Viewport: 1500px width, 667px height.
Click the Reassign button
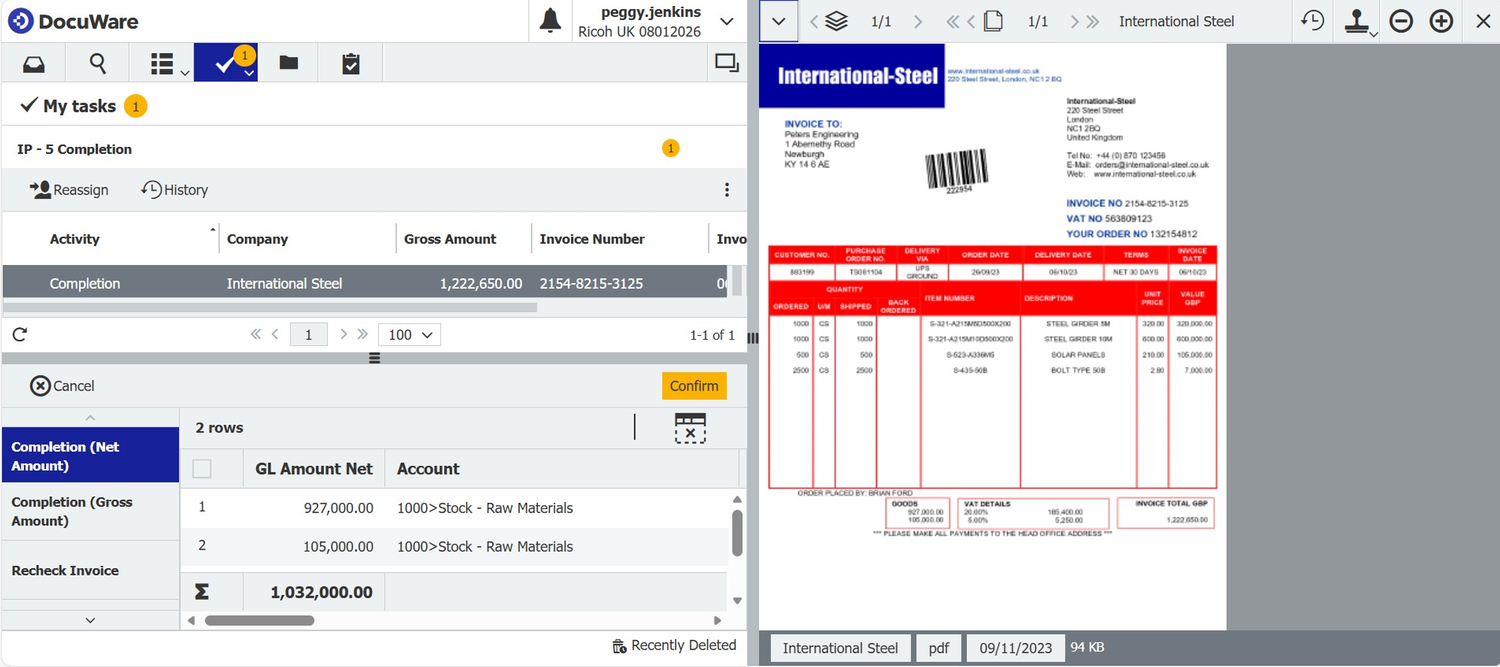click(x=69, y=190)
